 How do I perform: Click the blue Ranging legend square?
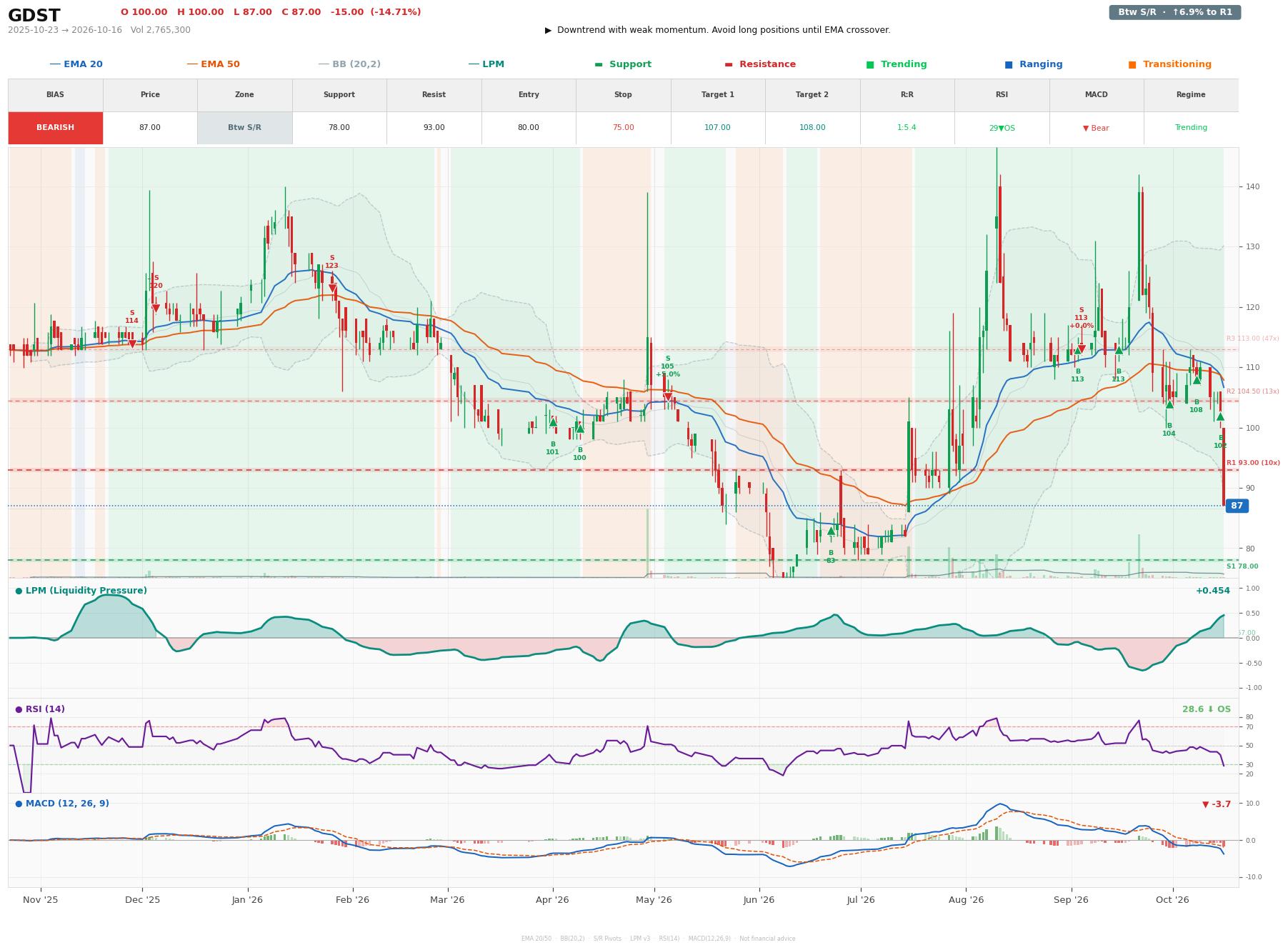pos(1009,64)
